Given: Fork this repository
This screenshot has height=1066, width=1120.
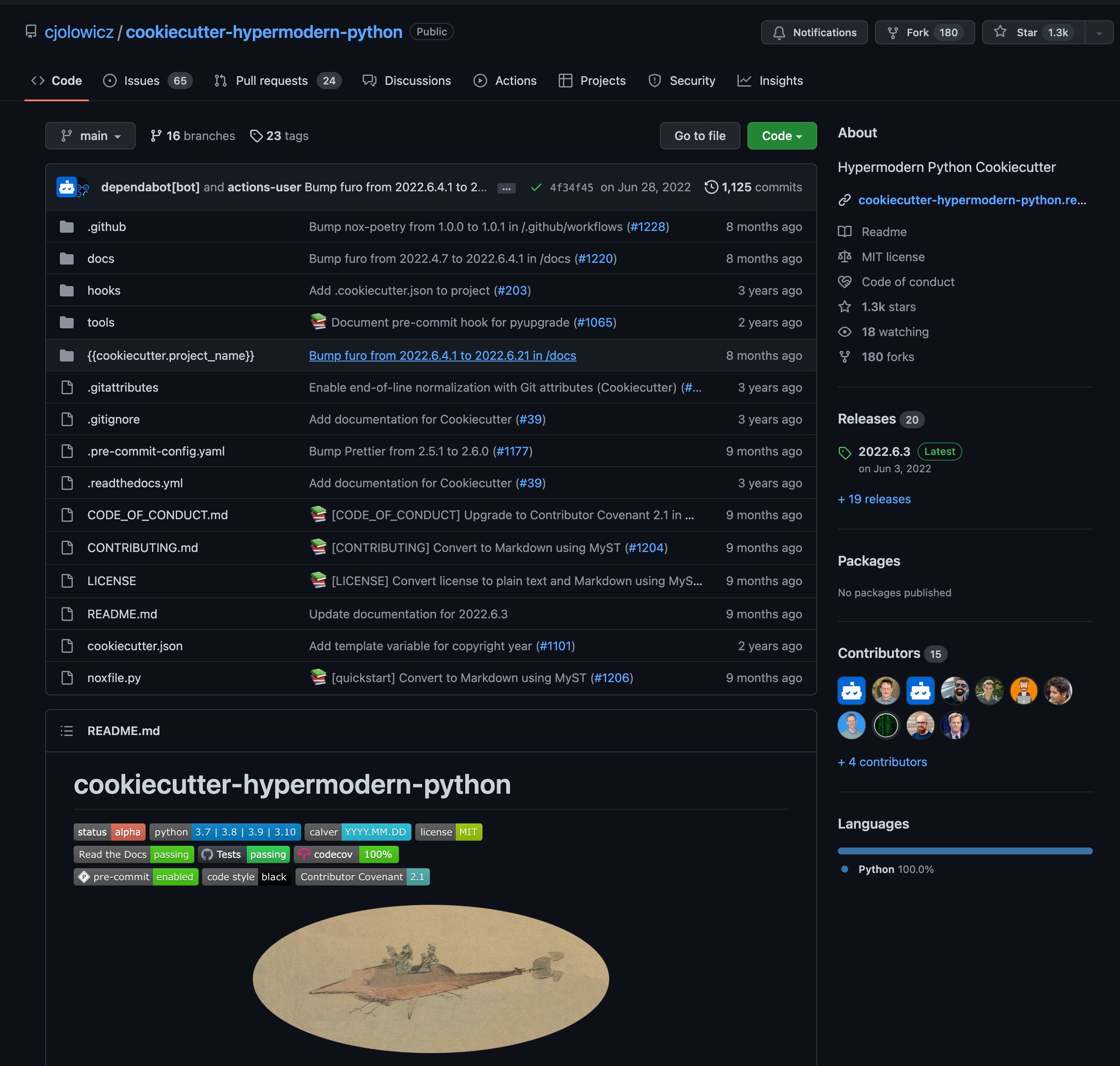Looking at the screenshot, I should coord(924,32).
